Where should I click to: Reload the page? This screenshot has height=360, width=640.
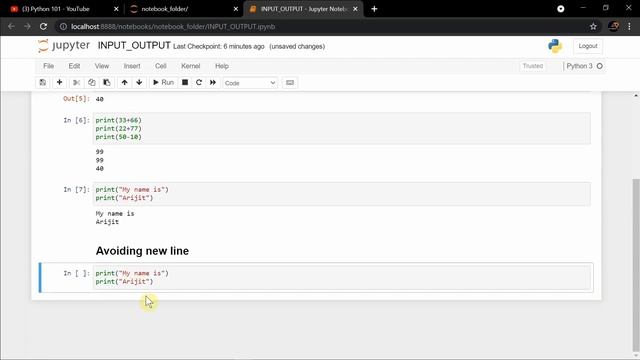[43, 27]
